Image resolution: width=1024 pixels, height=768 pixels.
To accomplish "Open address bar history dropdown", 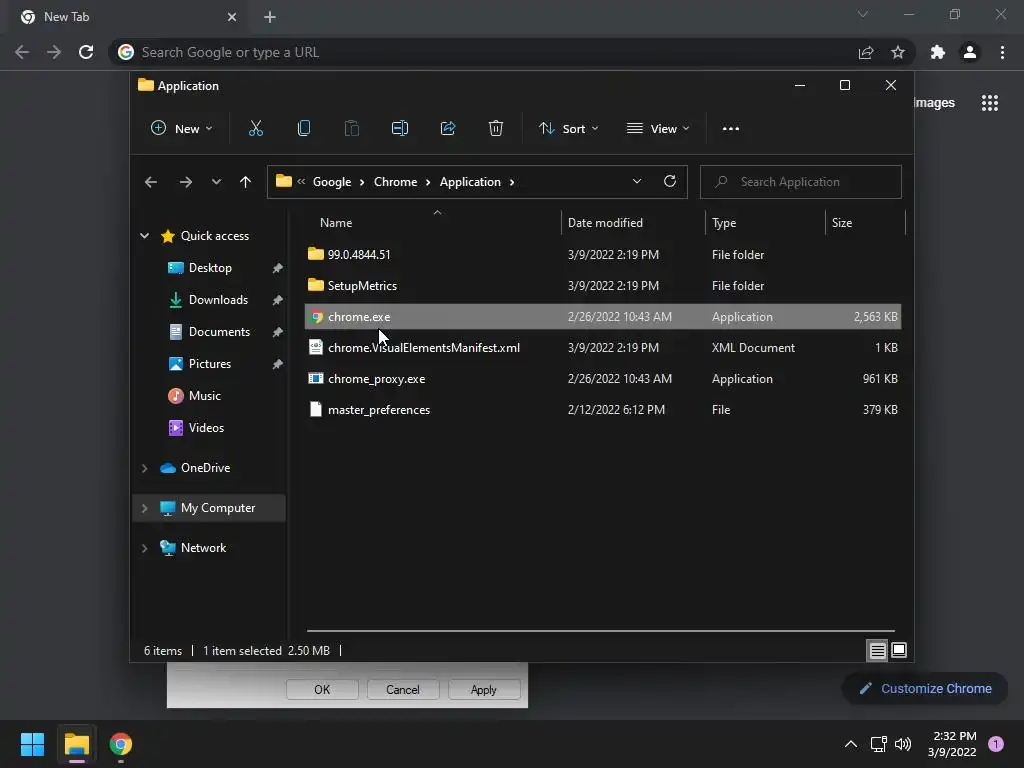I will [637, 182].
